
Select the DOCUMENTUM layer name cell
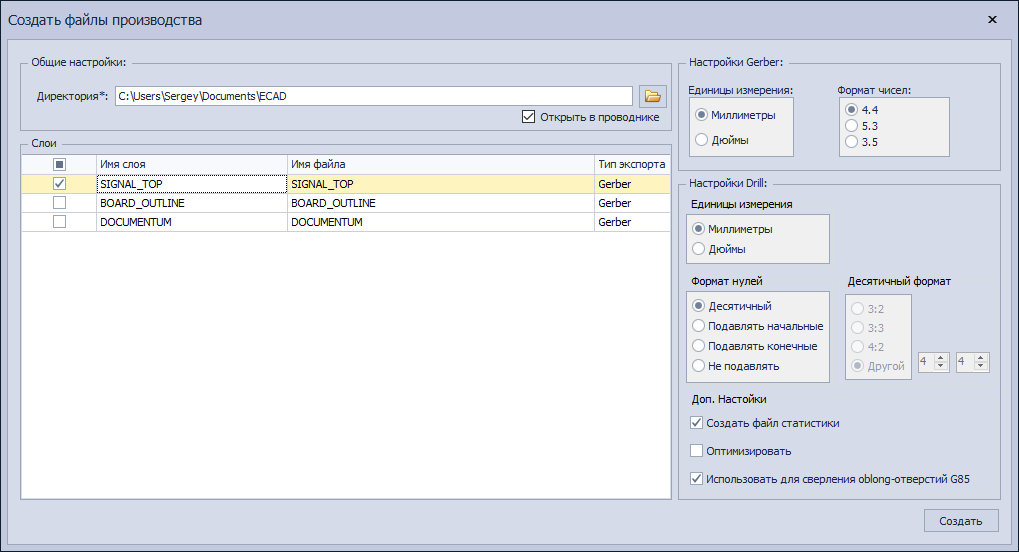[x=192, y=222]
